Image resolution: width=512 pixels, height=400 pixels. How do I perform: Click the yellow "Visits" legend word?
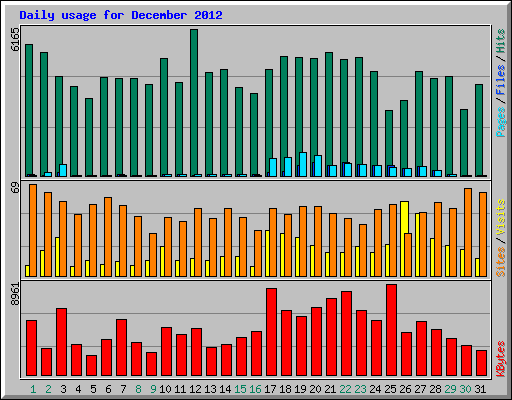click(x=501, y=218)
